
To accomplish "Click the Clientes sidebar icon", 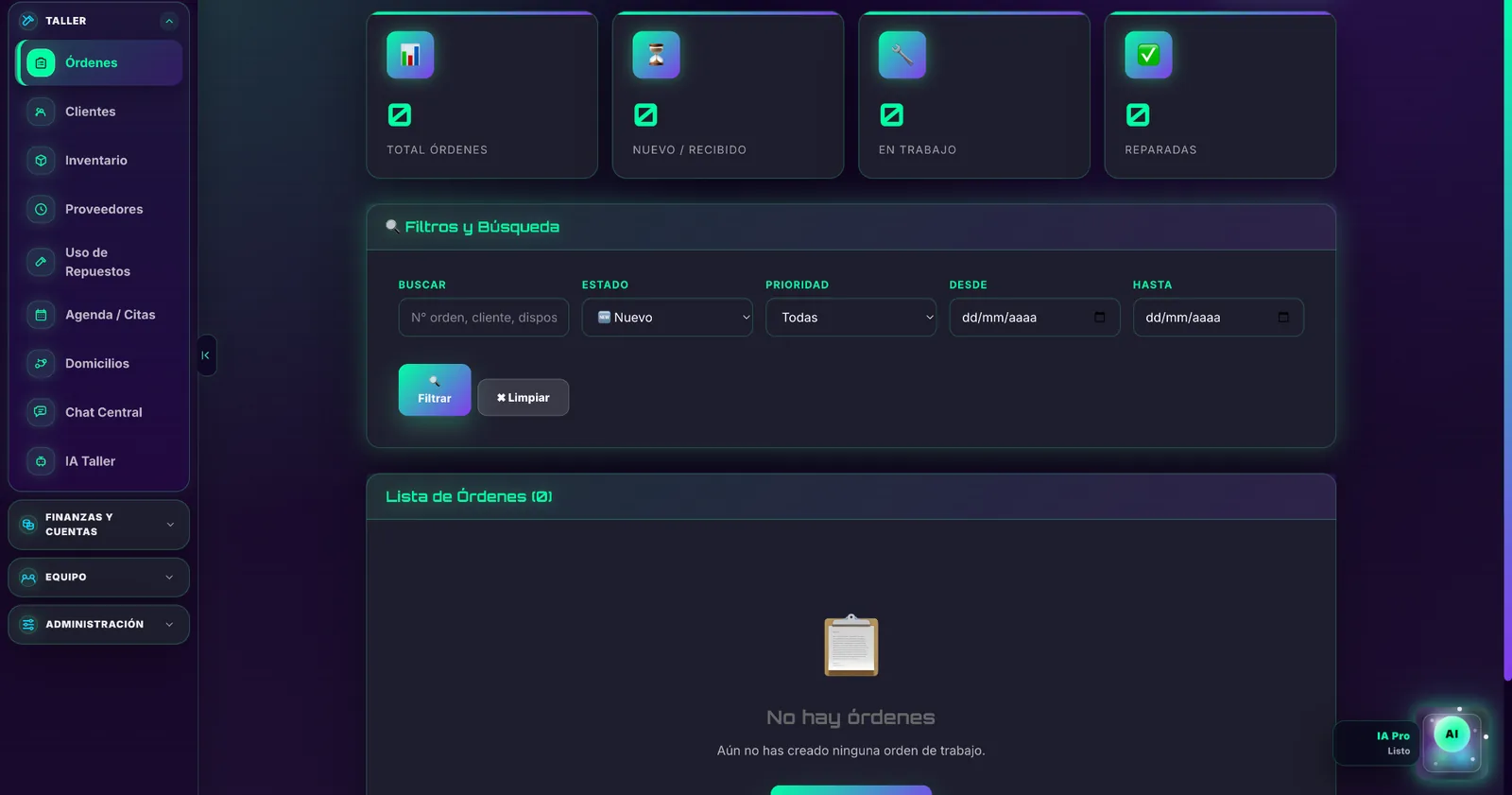I will 41,112.
